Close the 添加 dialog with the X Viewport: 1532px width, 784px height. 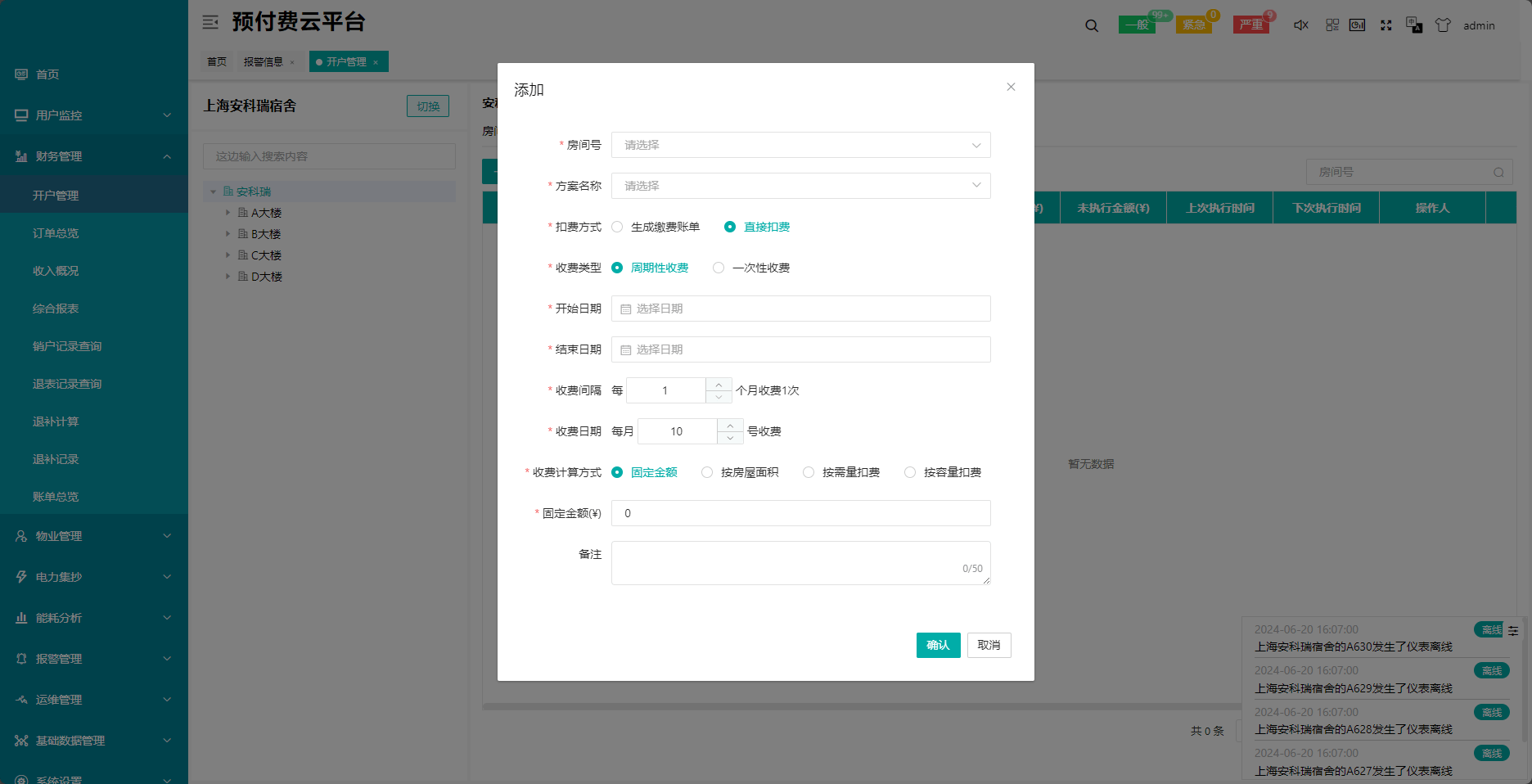(1011, 87)
